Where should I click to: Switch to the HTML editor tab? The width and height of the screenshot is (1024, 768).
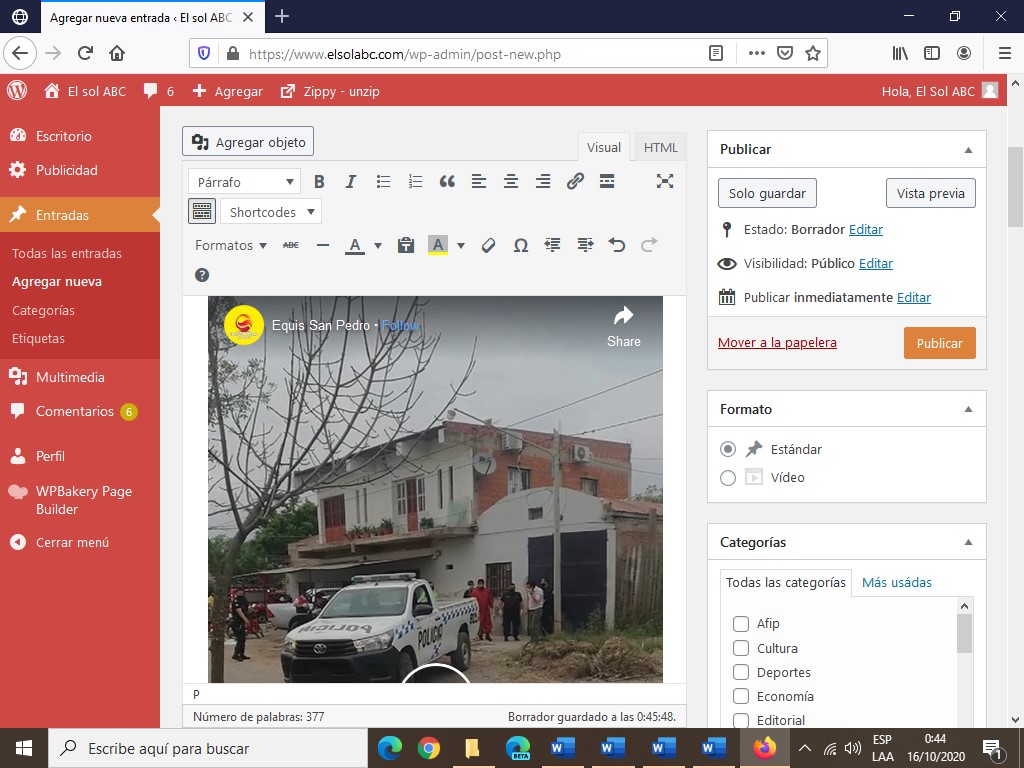(660, 147)
